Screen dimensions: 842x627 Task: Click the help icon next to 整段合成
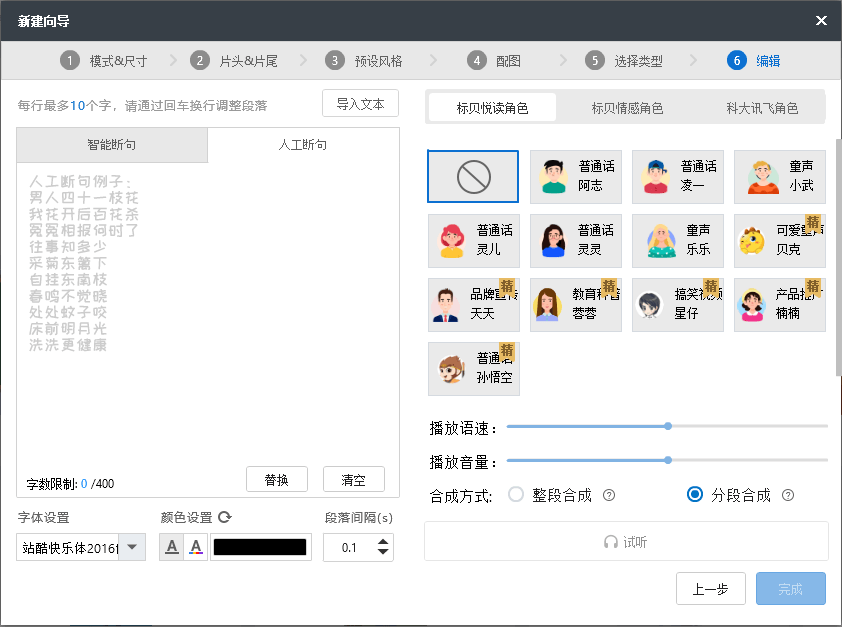(609, 495)
